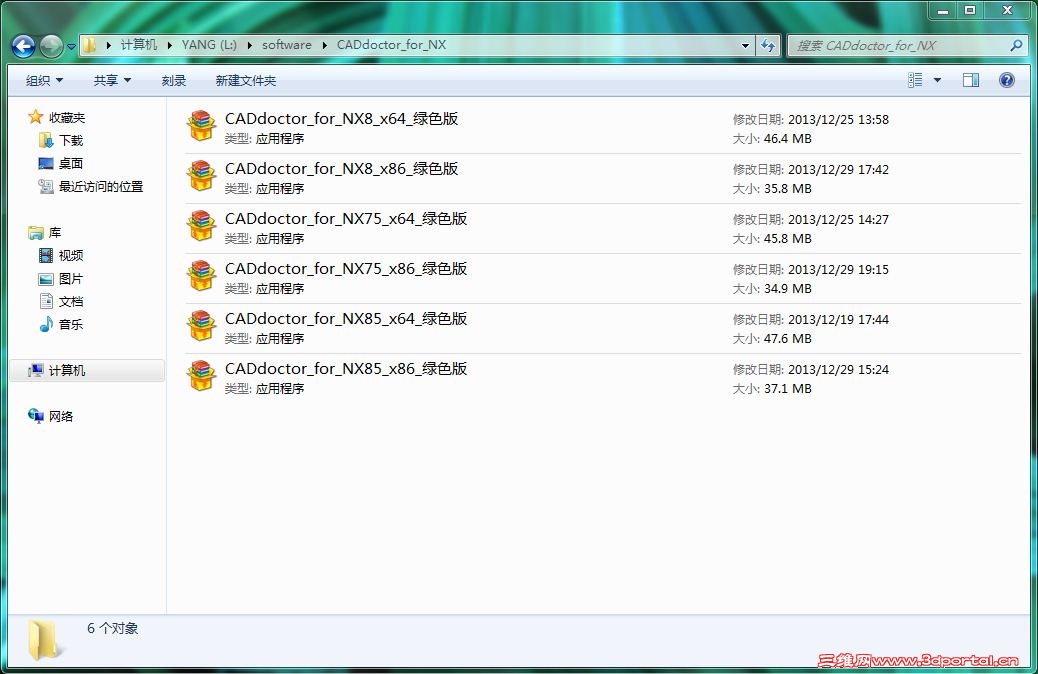Image resolution: width=1038 pixels, height=674 pixels.
Task: Click the 网络 globe icon
Action: (36, 416)
